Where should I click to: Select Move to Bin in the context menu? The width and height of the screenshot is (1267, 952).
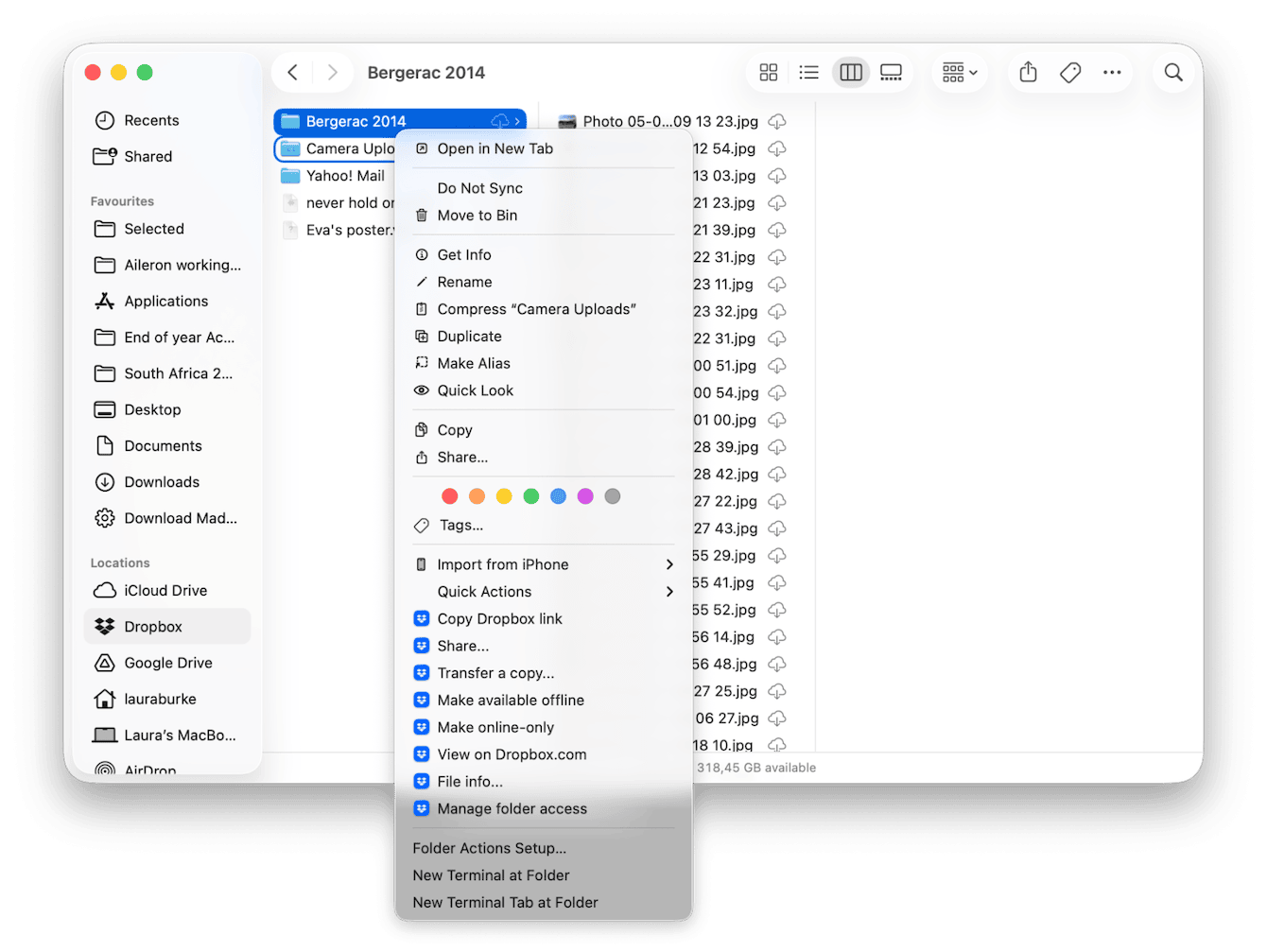click(477, 215)
